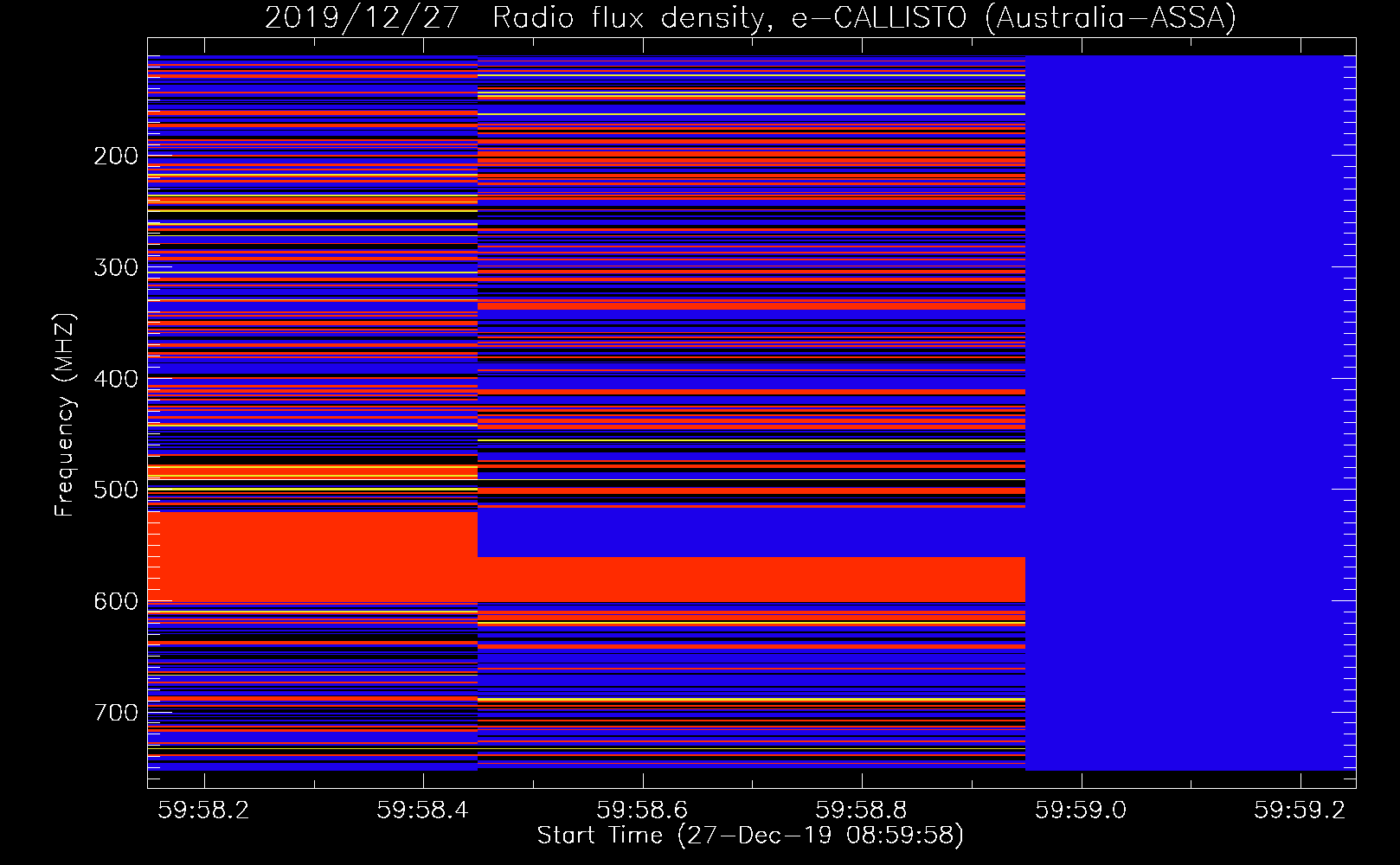This screenshot has width=1400, height=865.
Task: Click the 59:58.4 time tick label
Action: coord(423,810)
